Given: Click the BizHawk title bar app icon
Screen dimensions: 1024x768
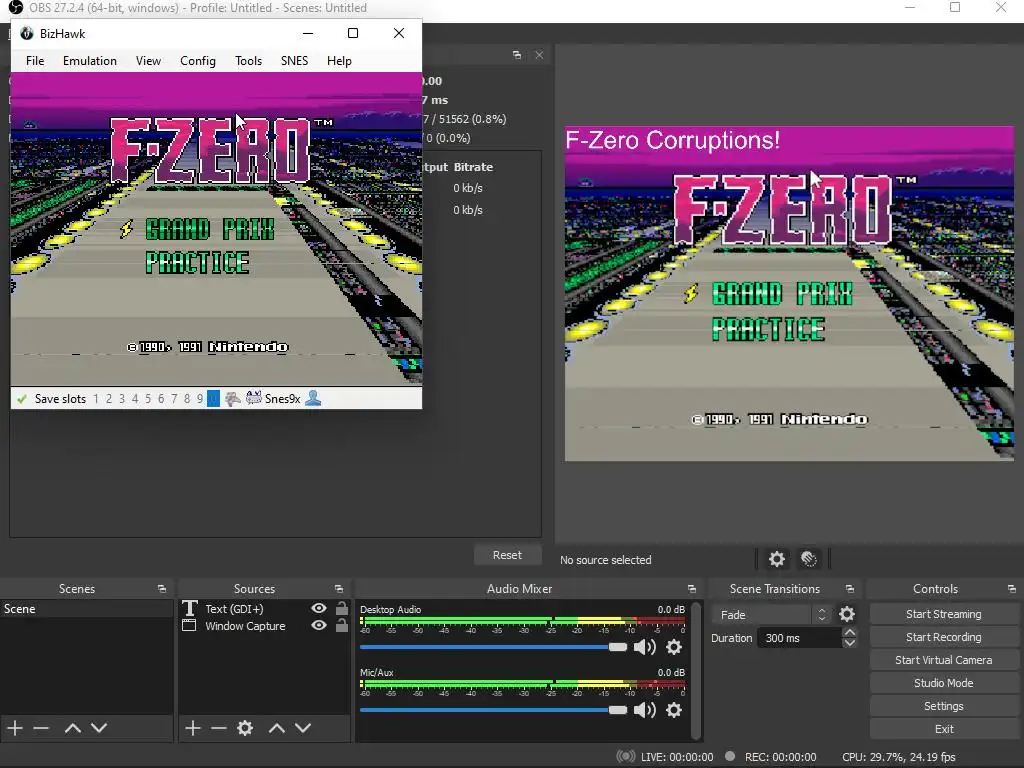Looking at the screenshot, I should pyautogui.click(x=27, y=33).
